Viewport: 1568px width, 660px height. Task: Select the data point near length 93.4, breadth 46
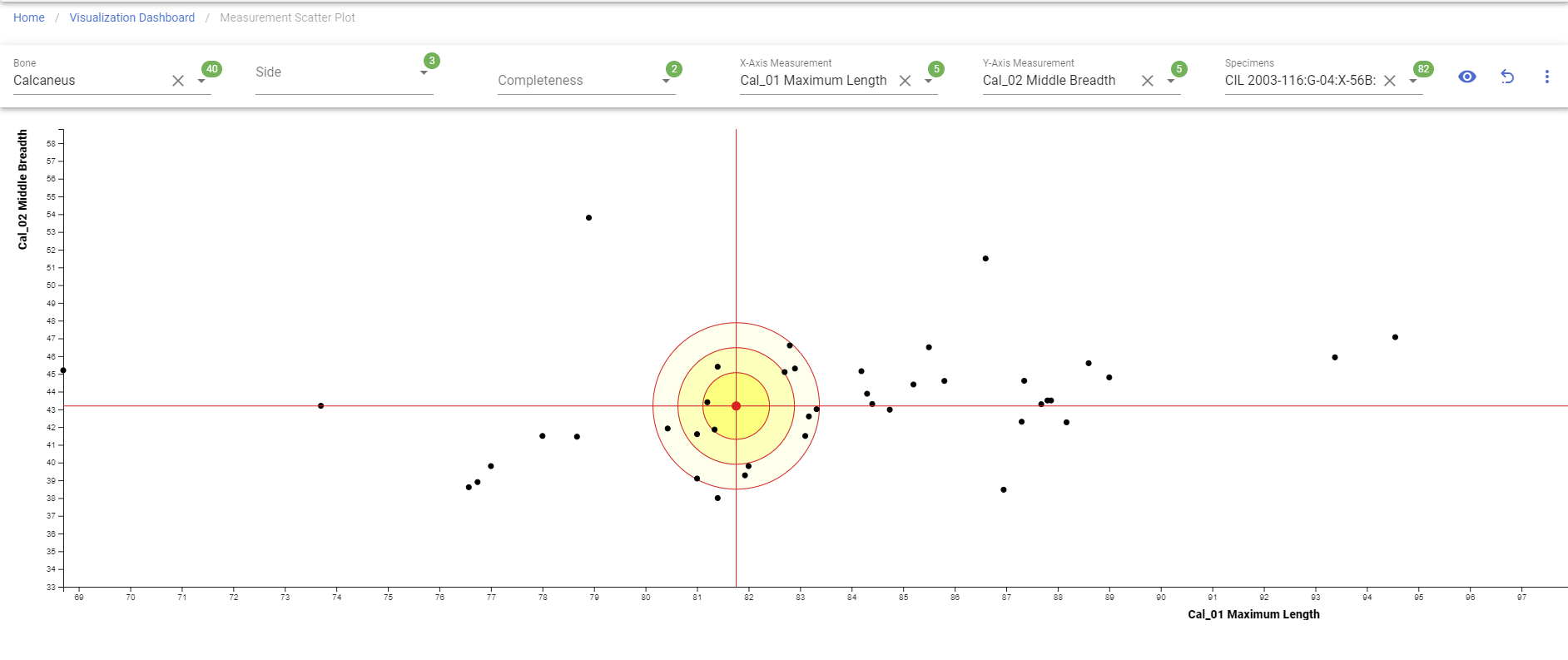click(x=1335, y=358)
